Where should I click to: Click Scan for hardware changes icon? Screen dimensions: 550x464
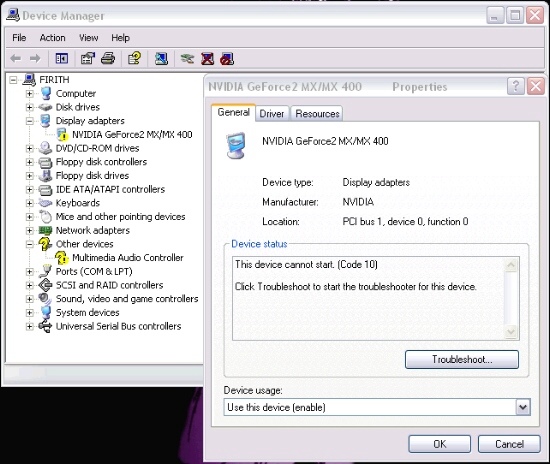(161, 58)
